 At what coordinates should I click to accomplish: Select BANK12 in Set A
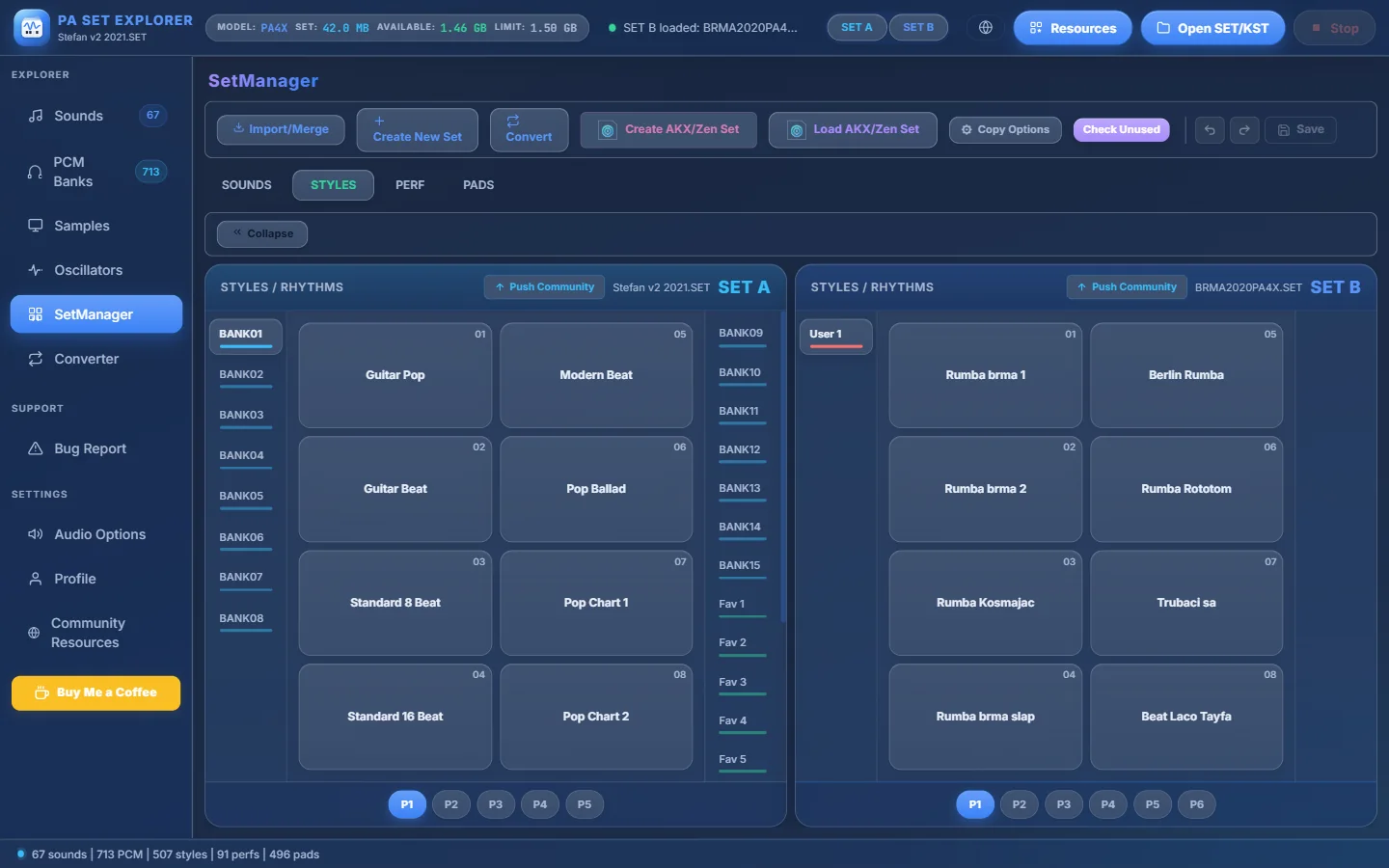pyautogui.click(x=741, y=452)
